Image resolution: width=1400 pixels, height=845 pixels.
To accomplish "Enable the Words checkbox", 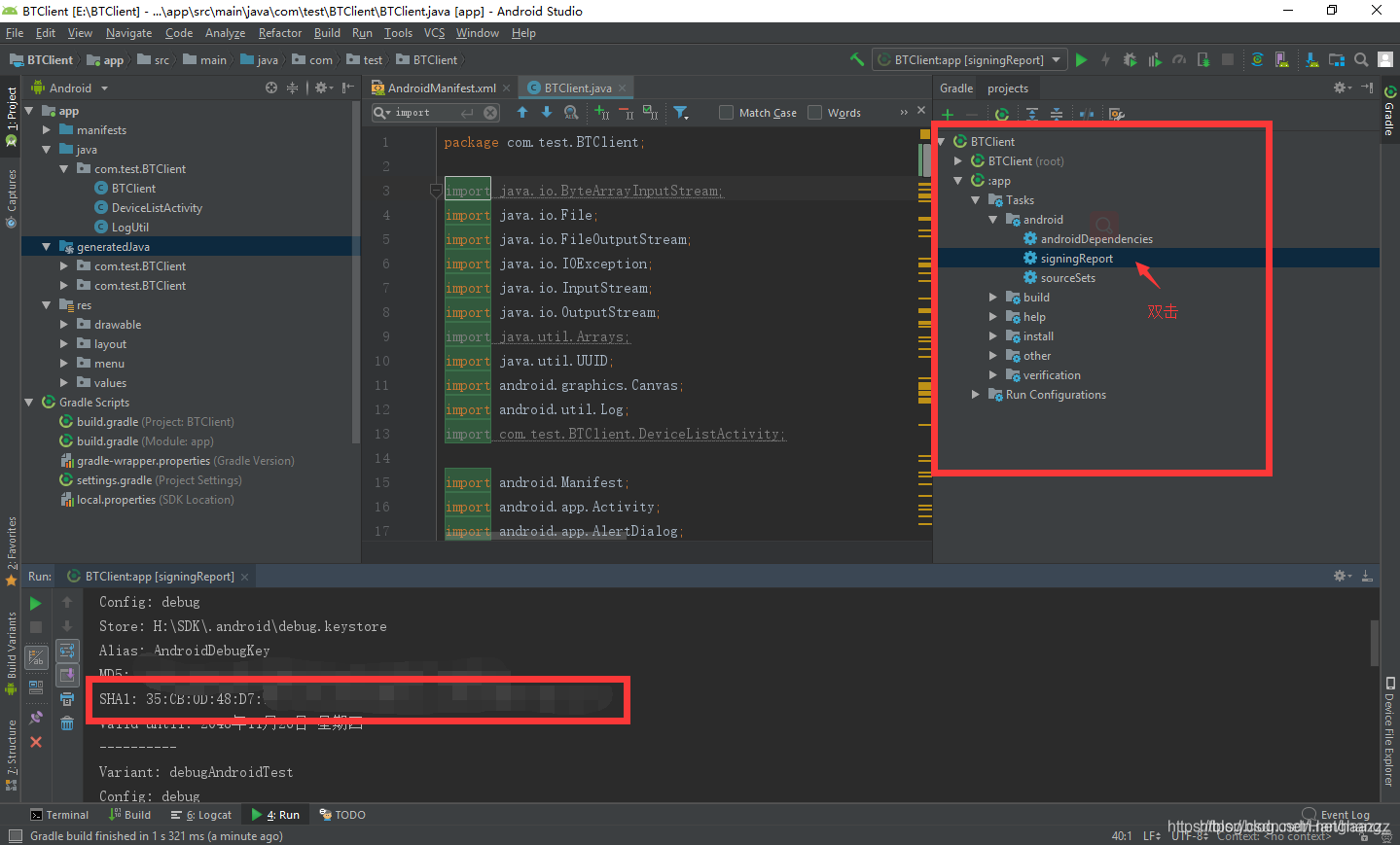I will click(815, 113).
